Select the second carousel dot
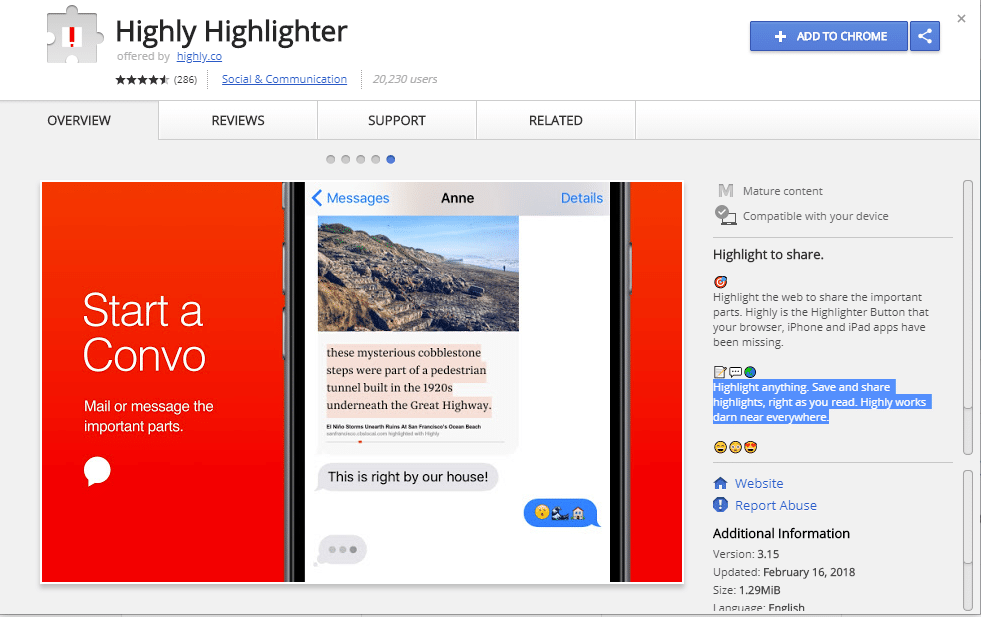Screen dimensions: 981x617 click(x=345, y=159)
